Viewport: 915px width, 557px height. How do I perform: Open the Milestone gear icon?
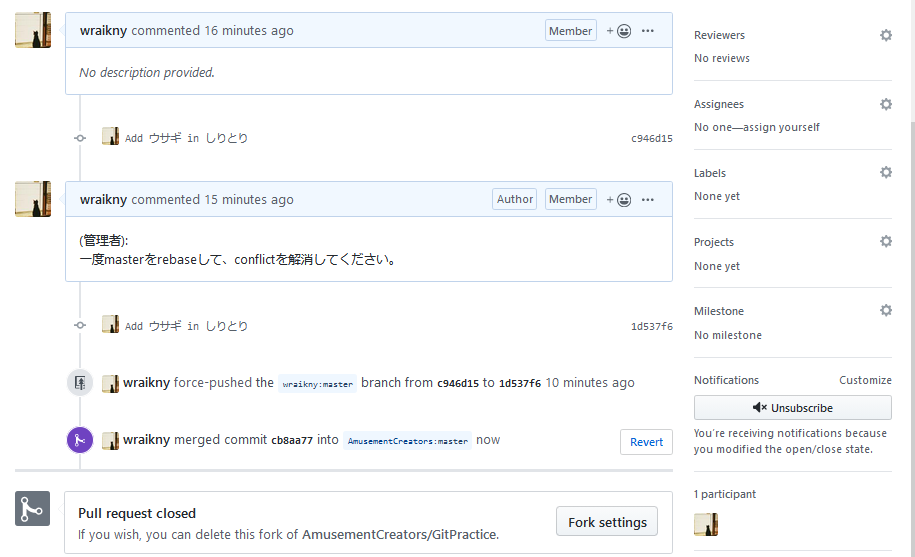tap(886, 310)
